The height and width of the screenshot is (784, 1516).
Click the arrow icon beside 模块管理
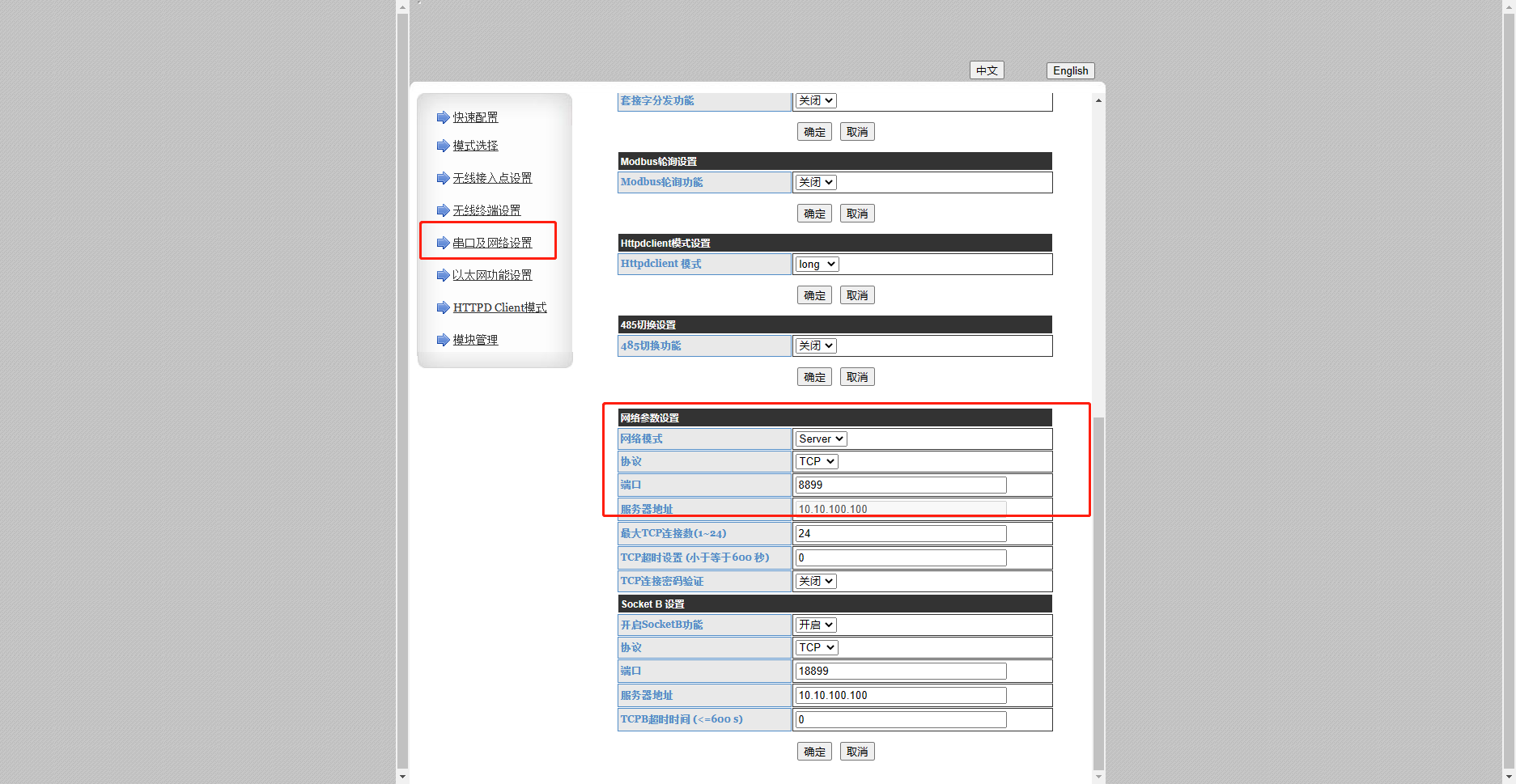tap(443, 340)
